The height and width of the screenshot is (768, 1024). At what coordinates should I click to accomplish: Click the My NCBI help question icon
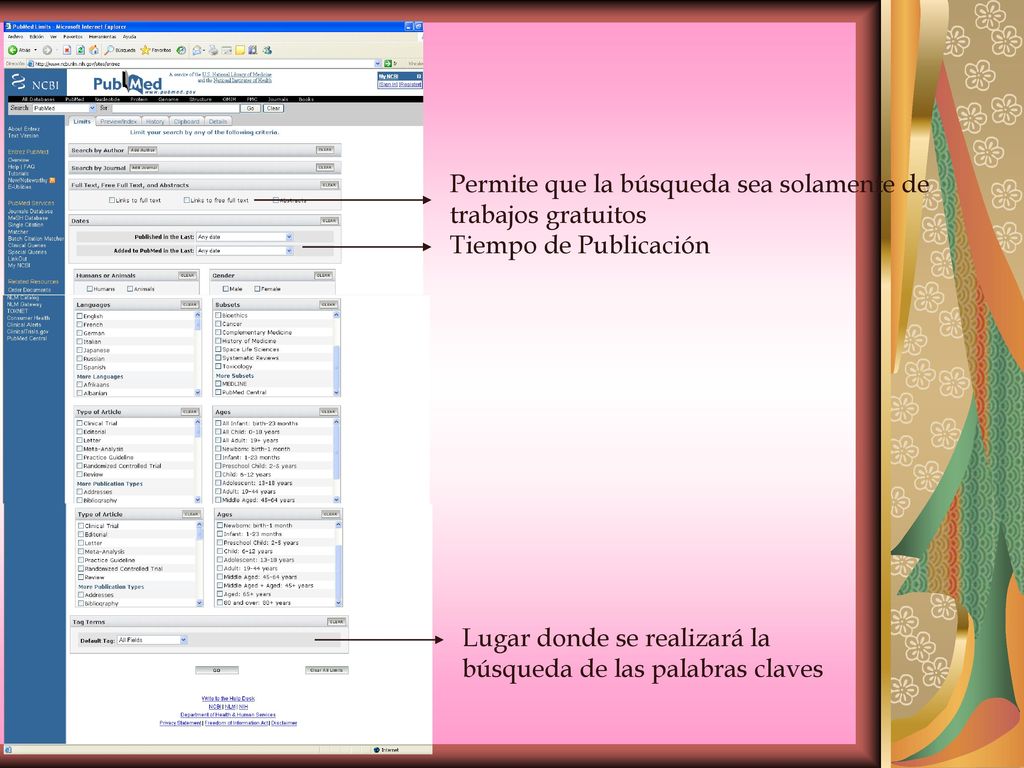tap(419, 76)
